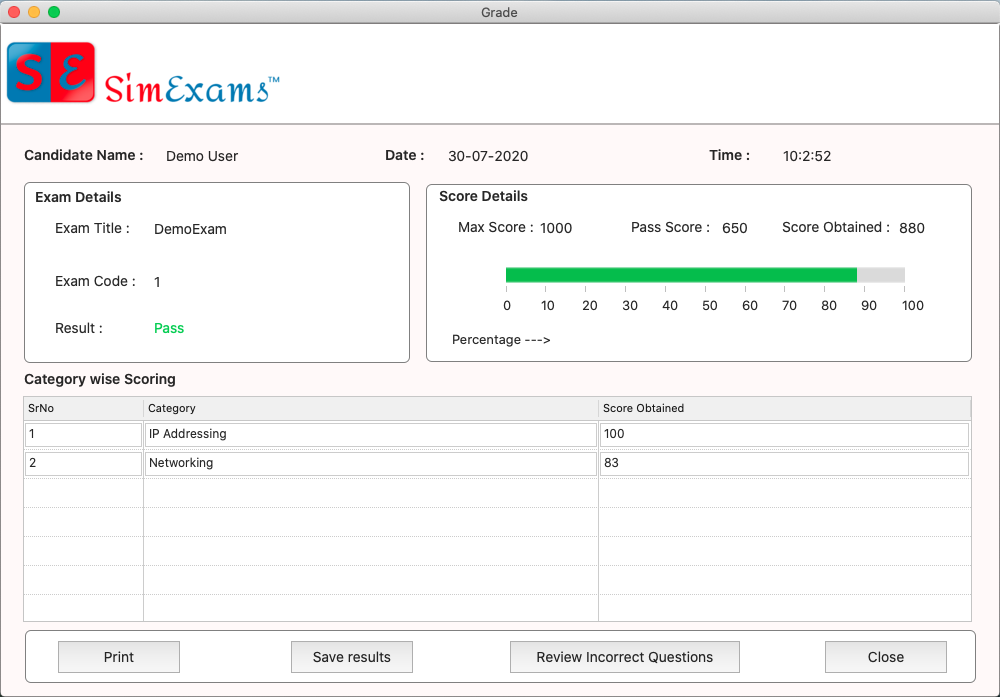The height and width of the screenshot is (697, 1000).
Task: Click the time value 10:2:52
Action: click(x=807, y=156)
